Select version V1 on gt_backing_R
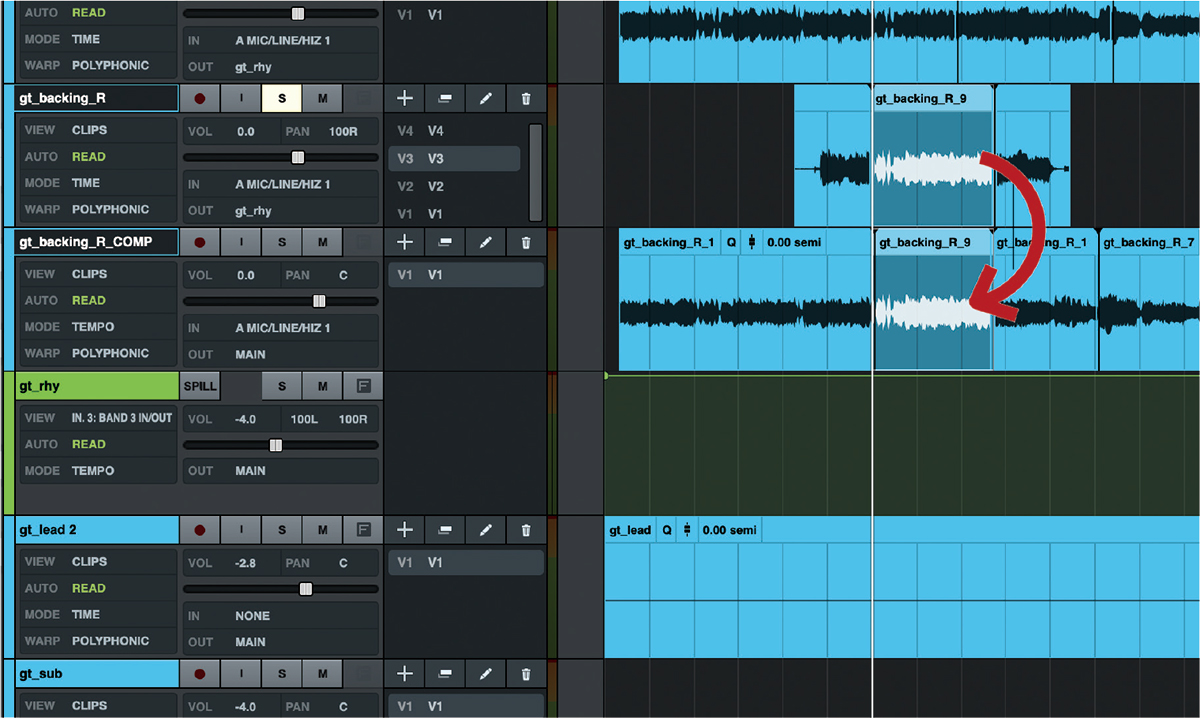The width and height of the screenshot is (1200, 718). (454, 213)
